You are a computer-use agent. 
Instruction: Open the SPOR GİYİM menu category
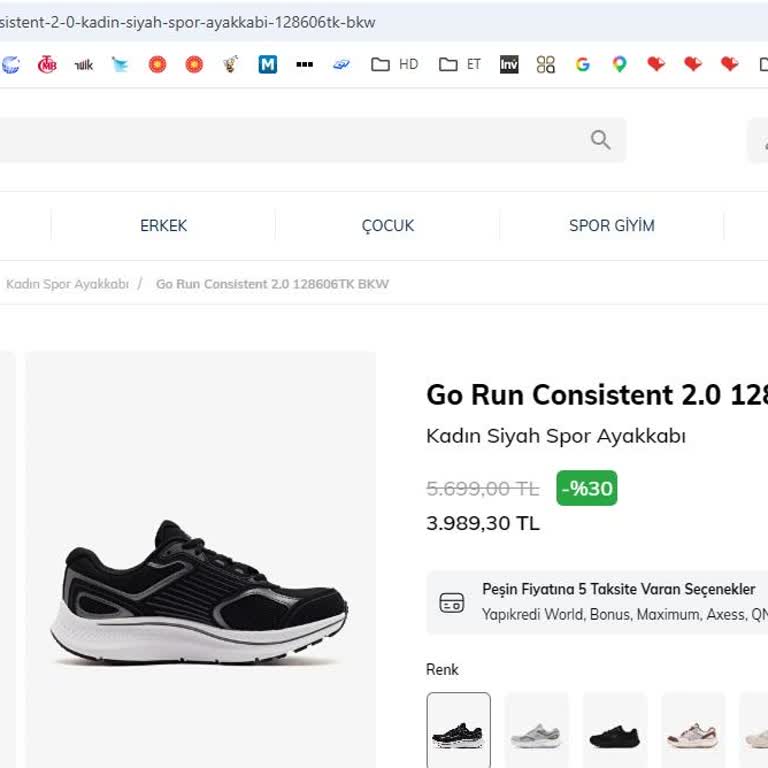612,226
